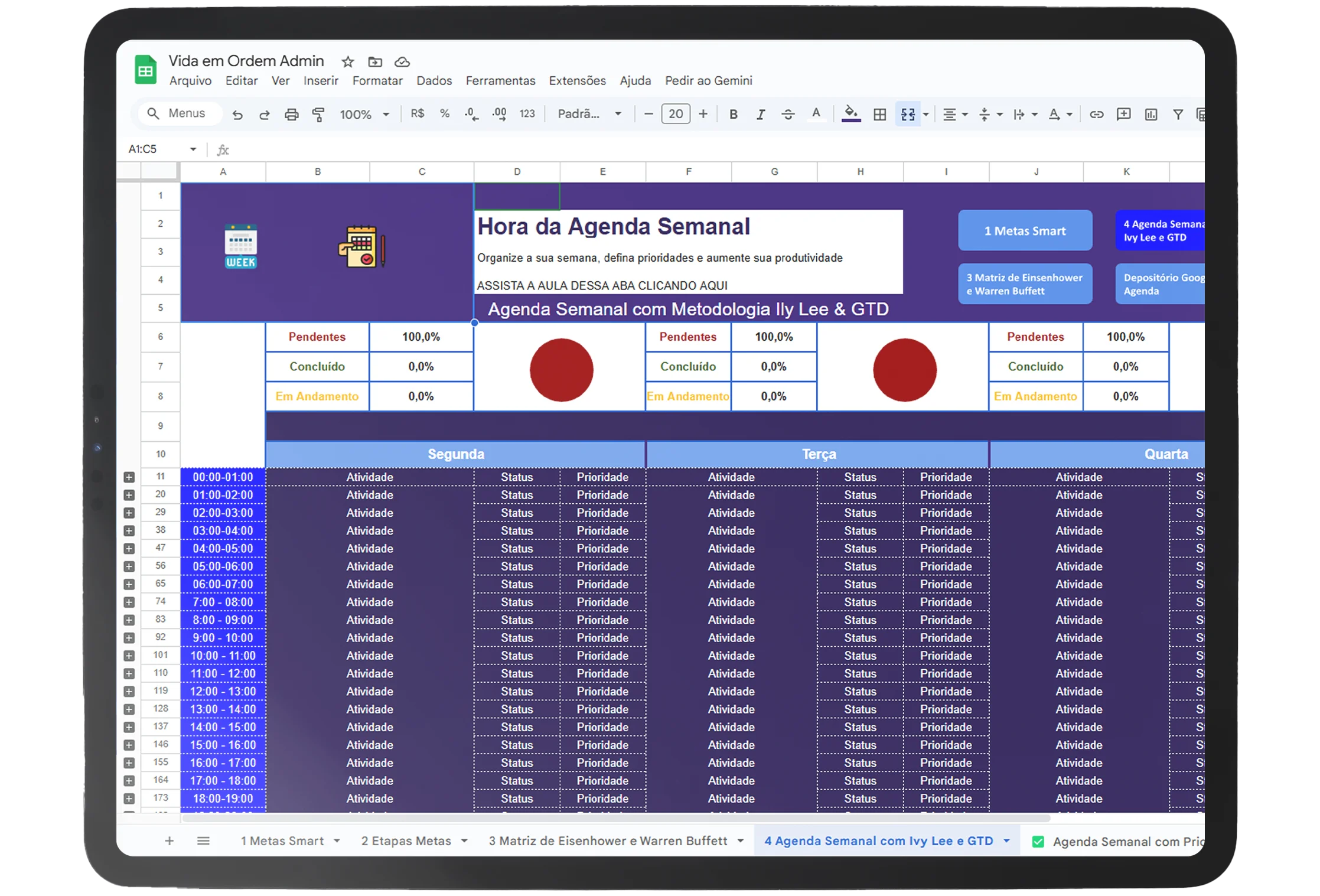Screen dimensions: 1320x896
Task: Open the Padrã font family dropdown
Action: pyautogui.click(x=589, y=114)
